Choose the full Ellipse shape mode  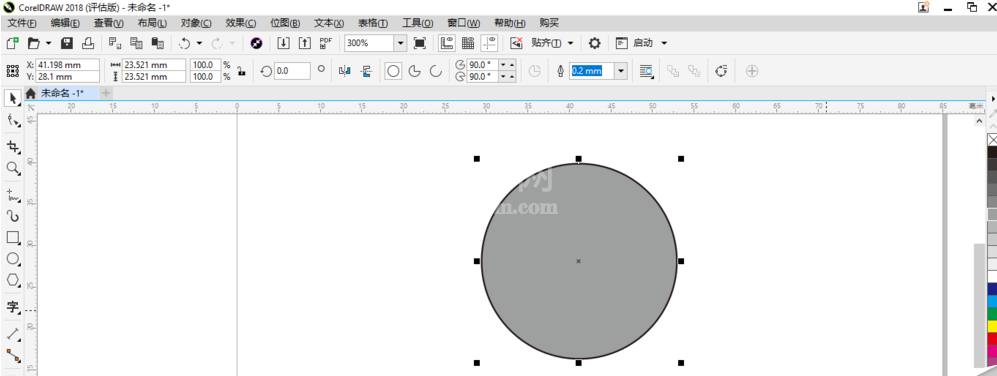click(x=394, y=71)
